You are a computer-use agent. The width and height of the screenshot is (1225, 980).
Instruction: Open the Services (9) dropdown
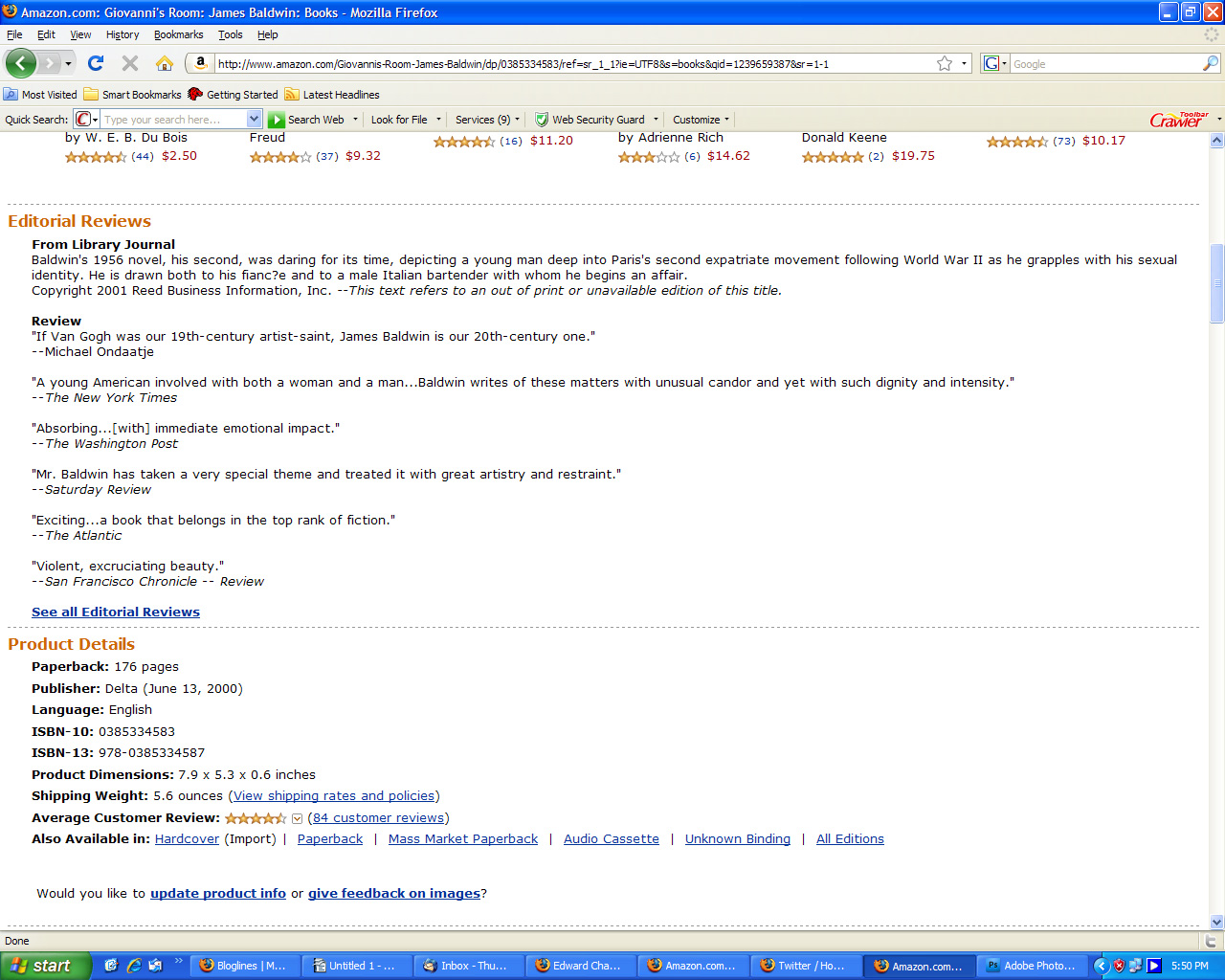[487, 120]
